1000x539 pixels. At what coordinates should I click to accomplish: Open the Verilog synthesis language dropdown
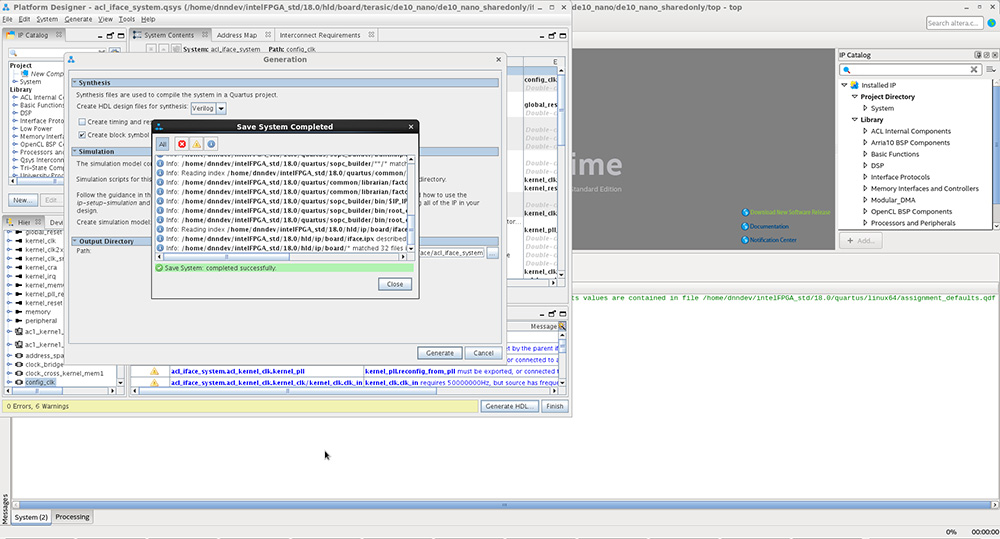(221, 108)
